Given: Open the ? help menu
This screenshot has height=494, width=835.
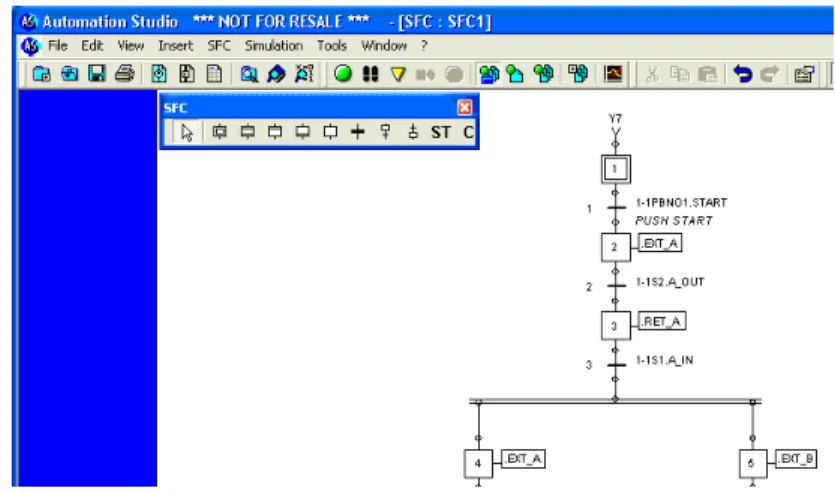Looking at the screenshot, I should point(424,46).
